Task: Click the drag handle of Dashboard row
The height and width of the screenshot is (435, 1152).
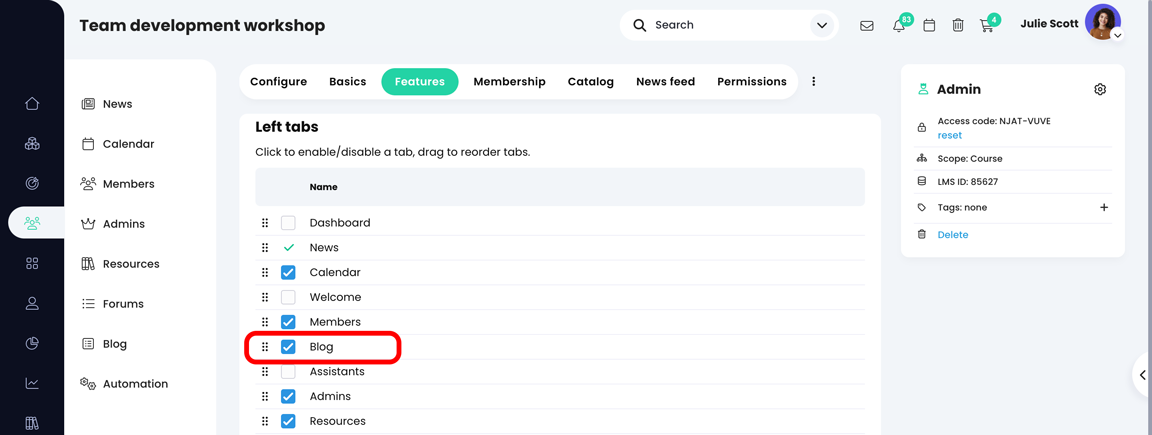Action: pyautogui.click(x=265, y=223)
